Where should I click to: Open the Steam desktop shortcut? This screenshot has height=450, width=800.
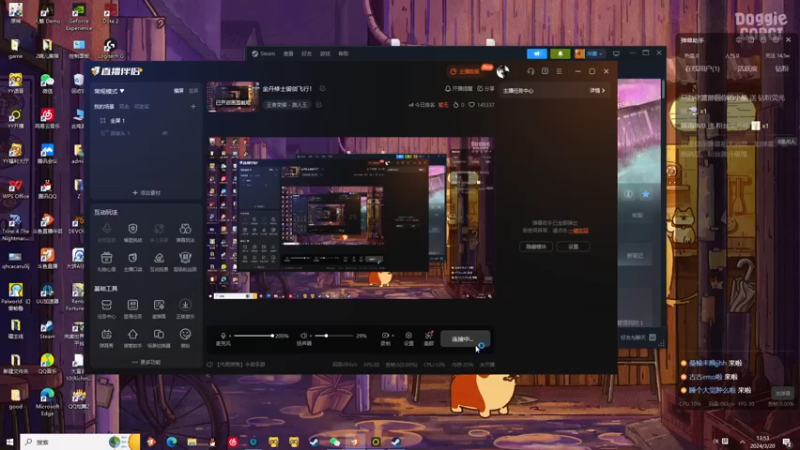click(x=47, y=330)
